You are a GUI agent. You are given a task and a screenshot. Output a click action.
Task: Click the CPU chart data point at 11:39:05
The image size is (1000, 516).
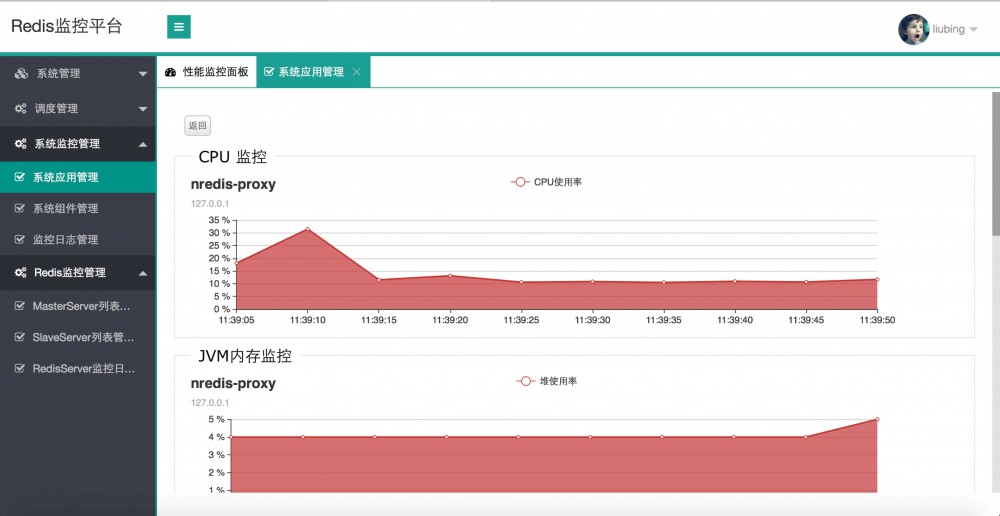click(237, 263)
